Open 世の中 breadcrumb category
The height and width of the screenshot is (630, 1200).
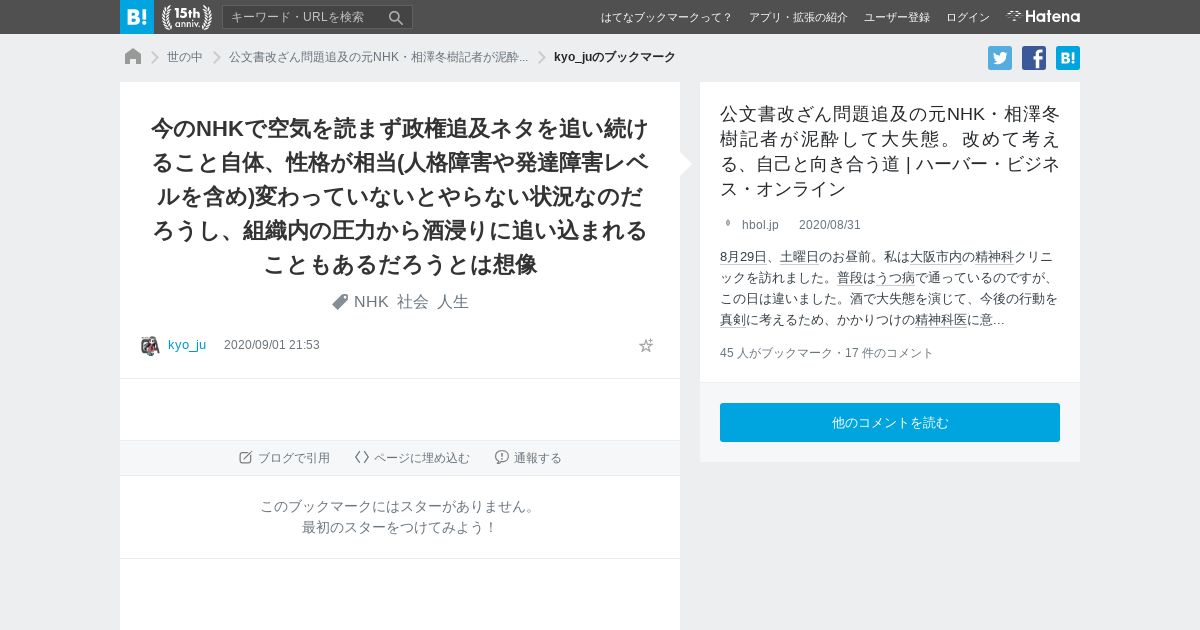[185, 57]
